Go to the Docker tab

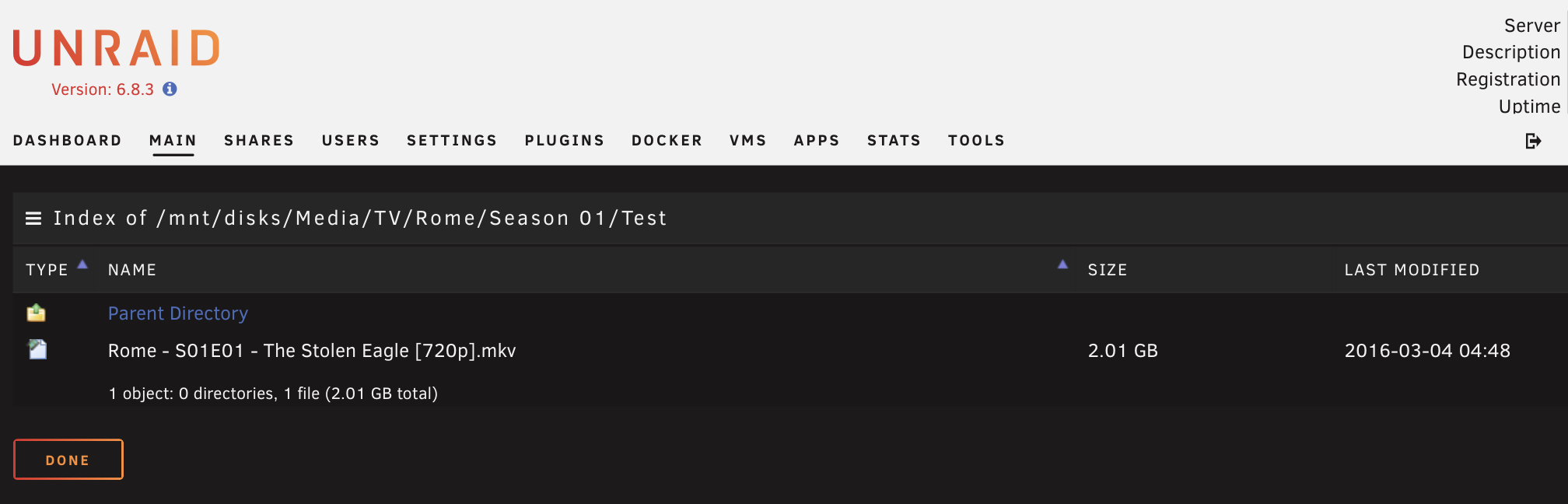[x=667, y=141]
